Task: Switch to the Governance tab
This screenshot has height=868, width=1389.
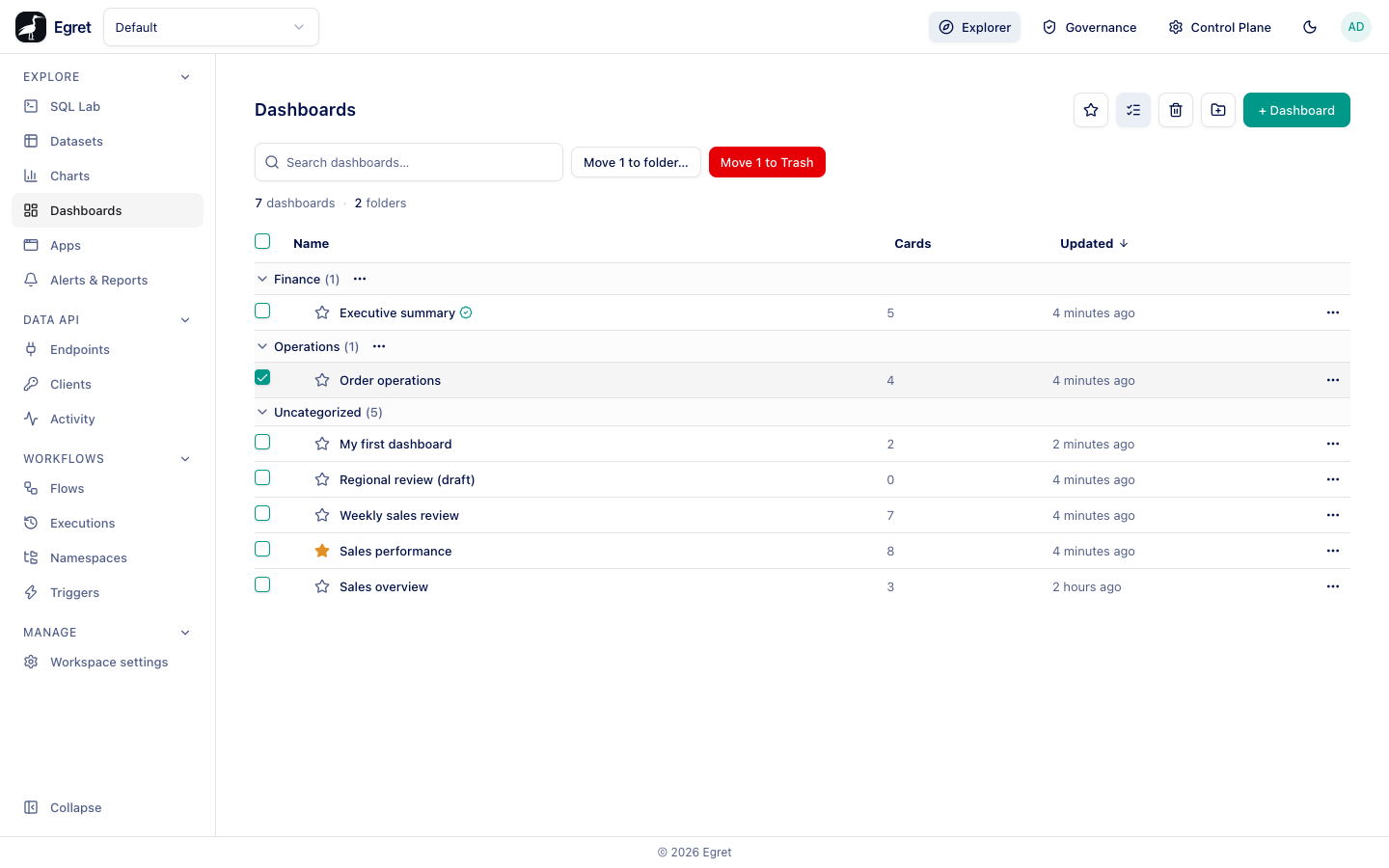Action: pyautogui.click(x=1090, y=27)
